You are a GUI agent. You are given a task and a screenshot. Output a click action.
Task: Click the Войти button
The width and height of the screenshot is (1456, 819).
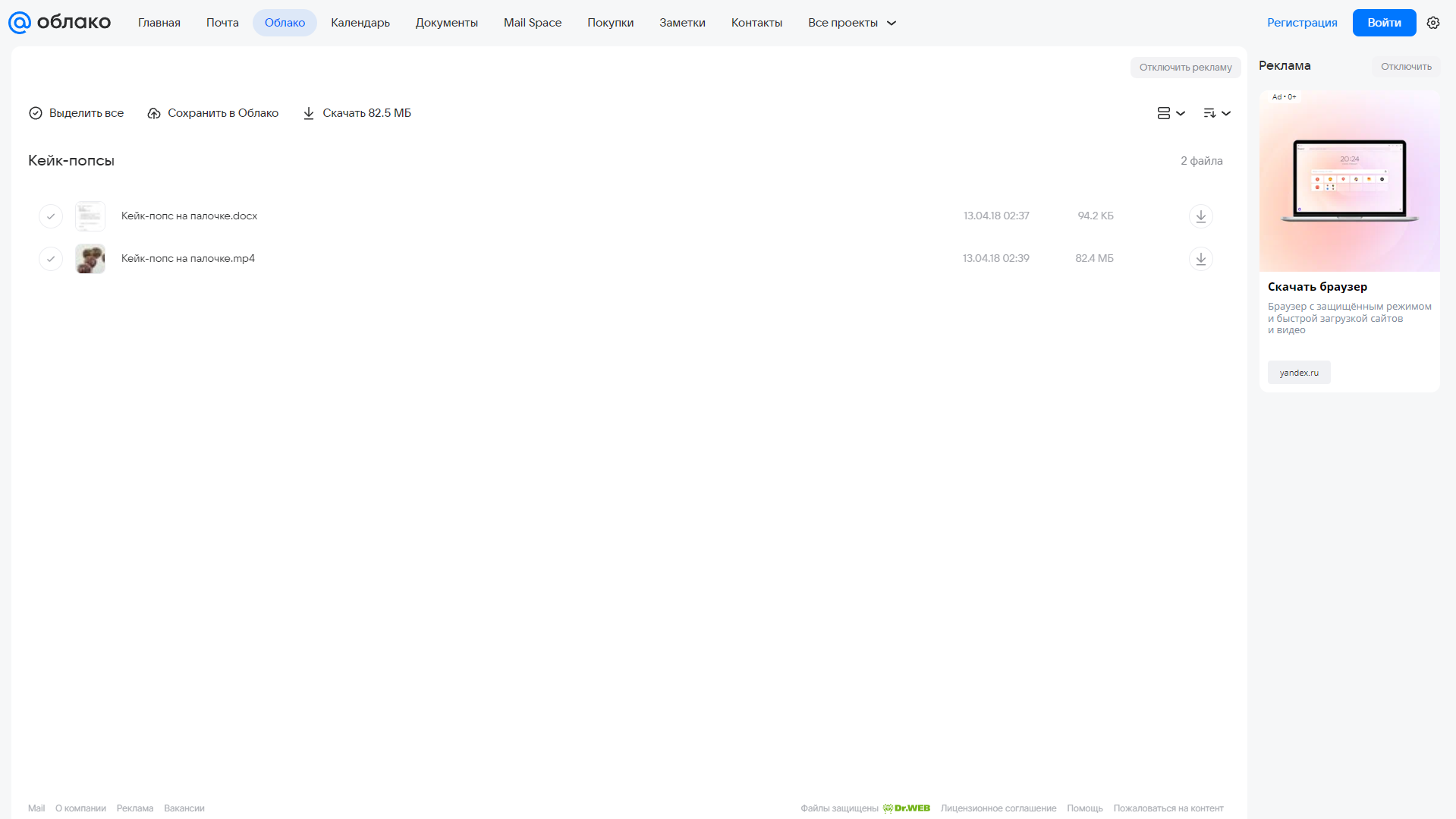pos(1385,23)
